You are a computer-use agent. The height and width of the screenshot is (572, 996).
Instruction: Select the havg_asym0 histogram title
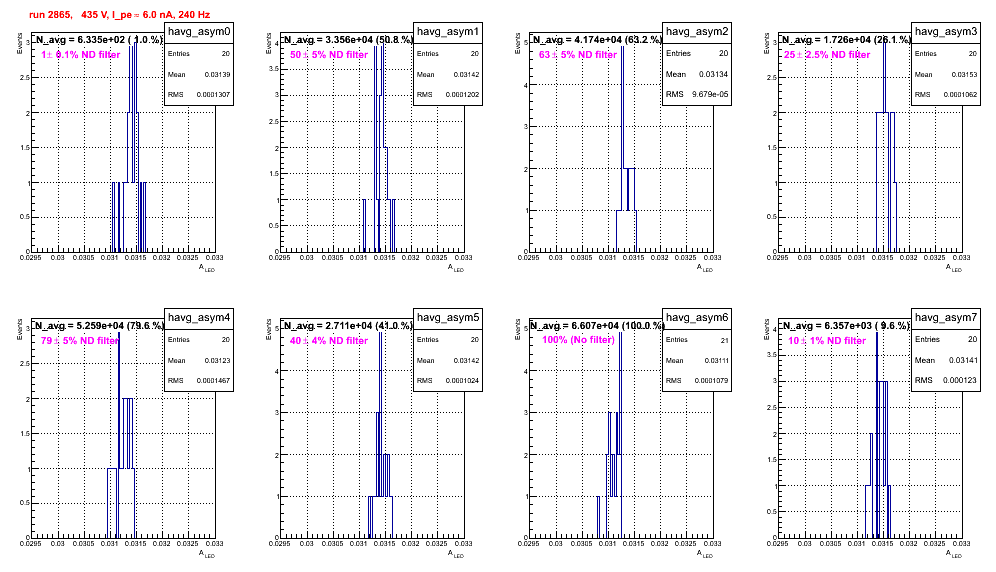pyautogui.click(x=199, y=32)
